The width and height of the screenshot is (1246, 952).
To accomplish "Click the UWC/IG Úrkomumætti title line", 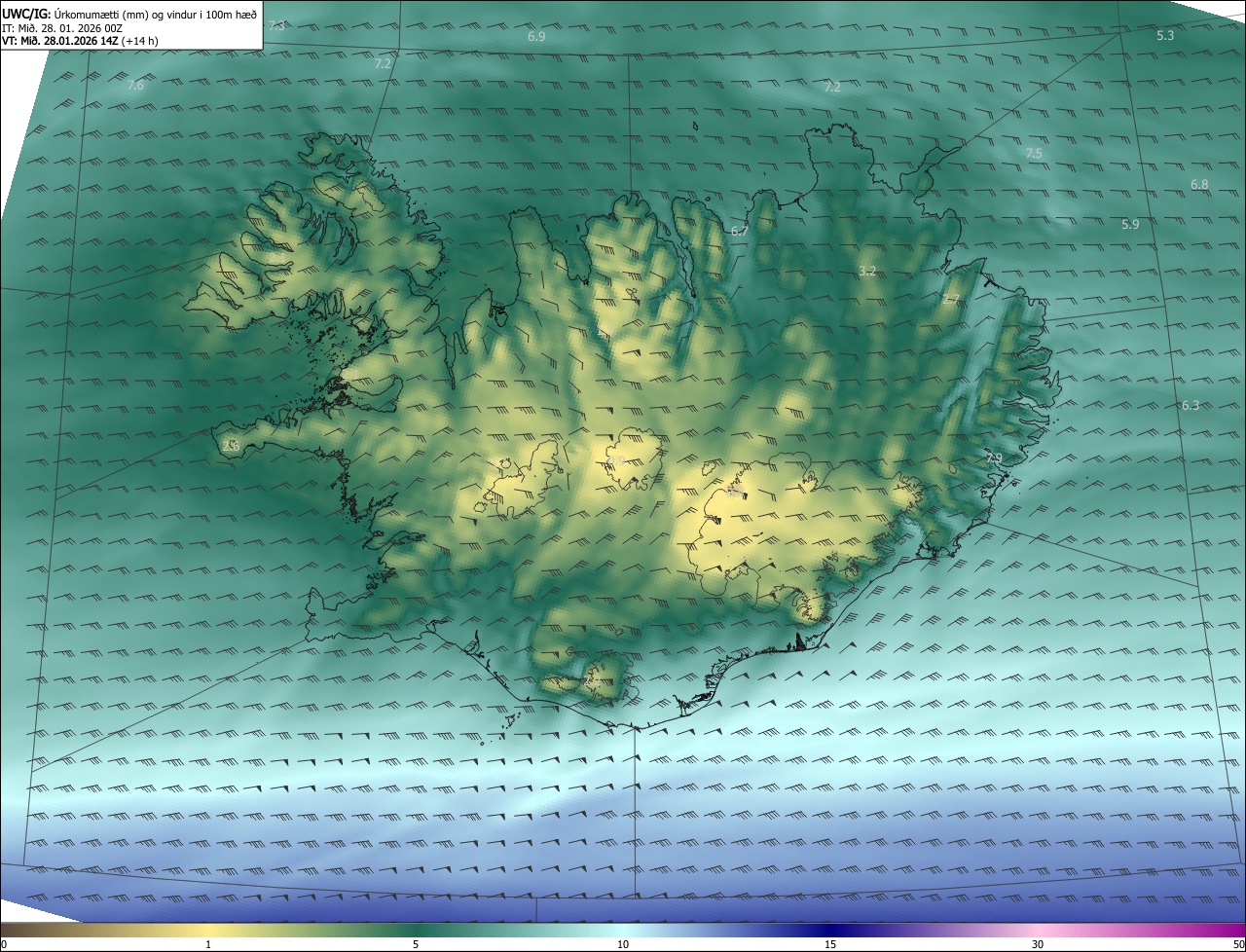I will pos(129,14).
